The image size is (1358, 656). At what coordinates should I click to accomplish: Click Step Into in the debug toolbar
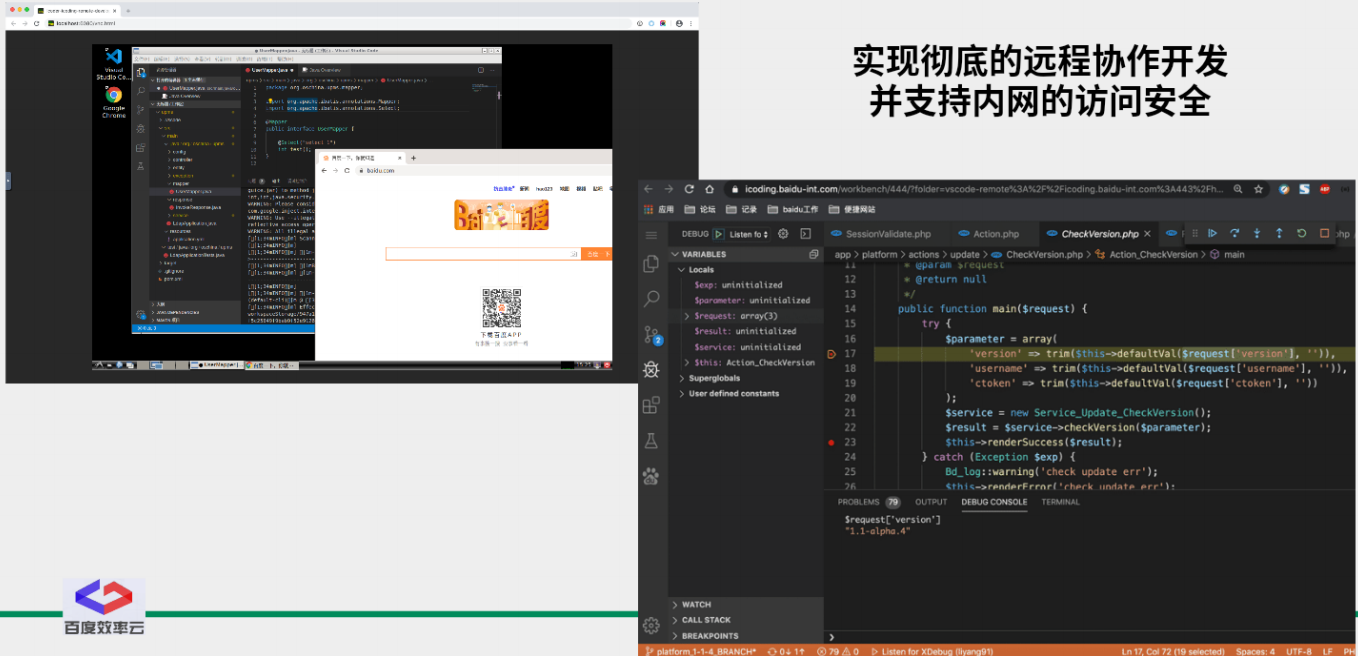point(1257,233)
